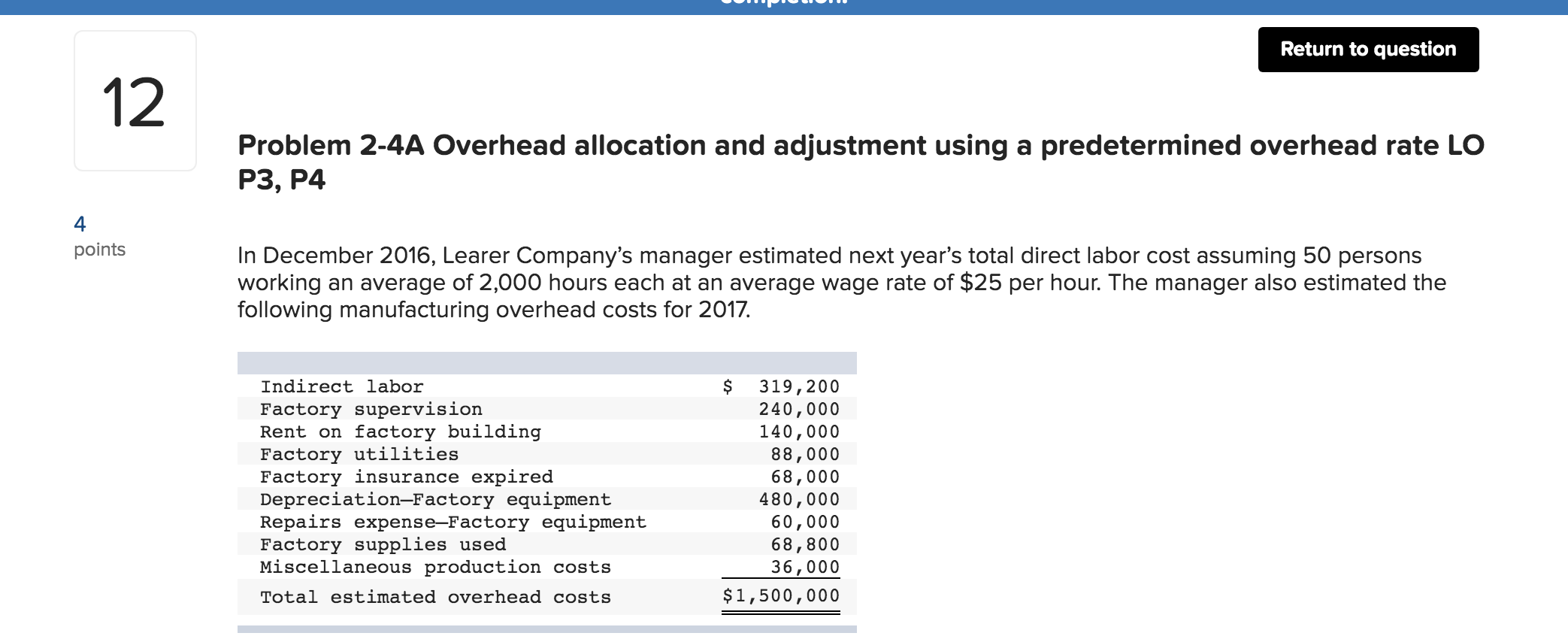
Task: Click the Return to question button
Action: [x=1367, y=49]
